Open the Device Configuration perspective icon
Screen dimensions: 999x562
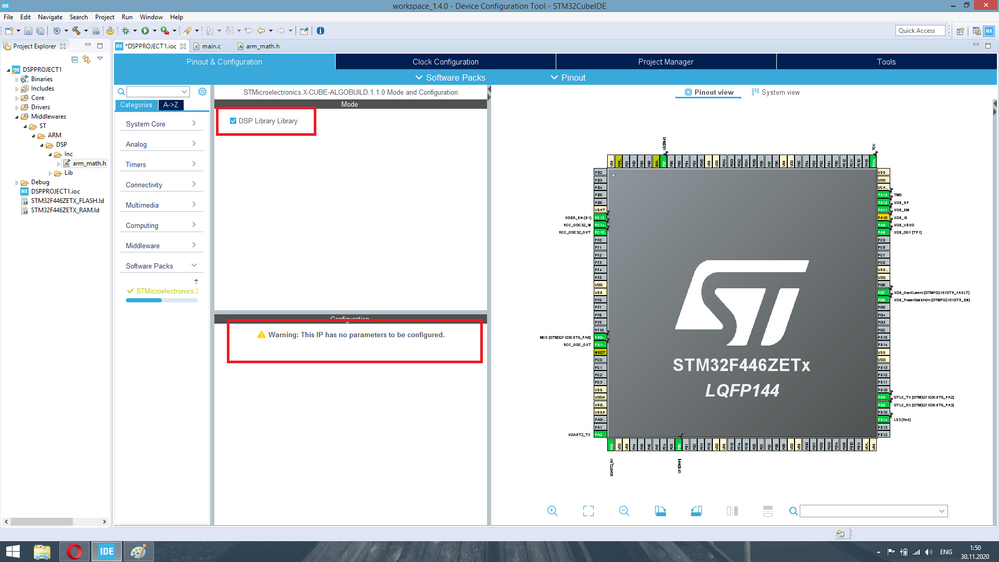(x=989, y=31)
